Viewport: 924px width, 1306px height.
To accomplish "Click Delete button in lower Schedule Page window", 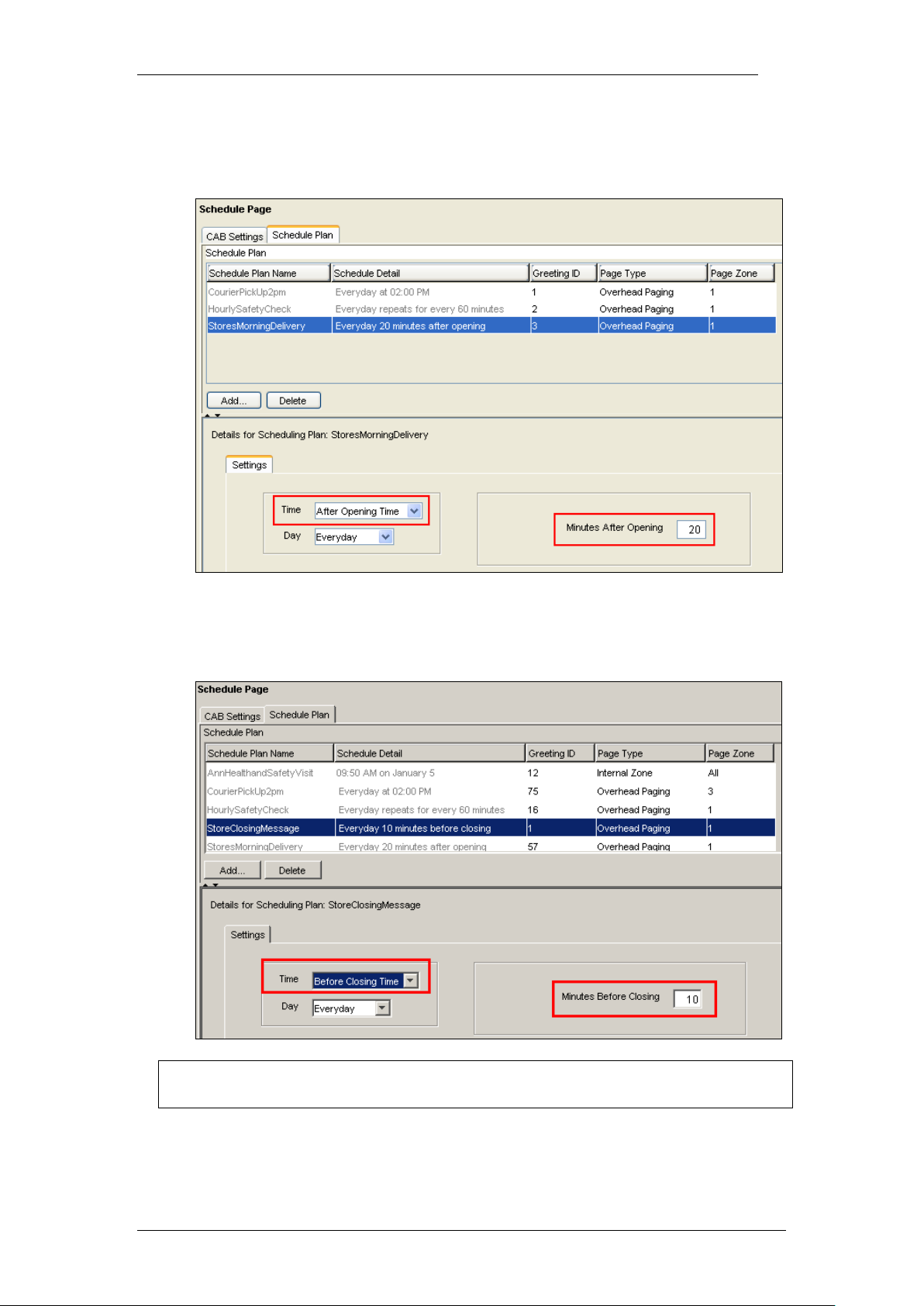I will coord(292,870).
